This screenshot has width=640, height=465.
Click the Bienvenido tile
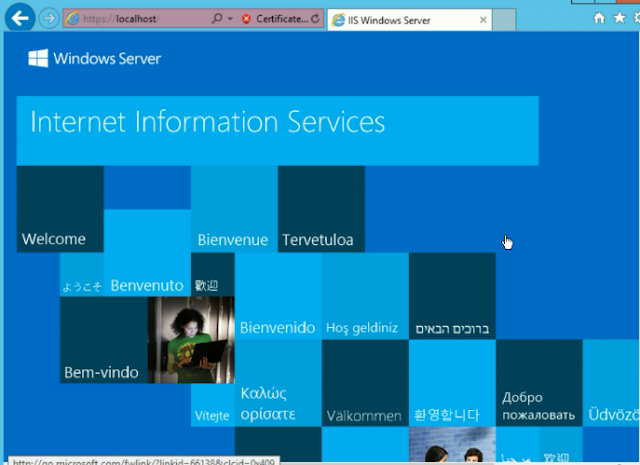(278, 296)
